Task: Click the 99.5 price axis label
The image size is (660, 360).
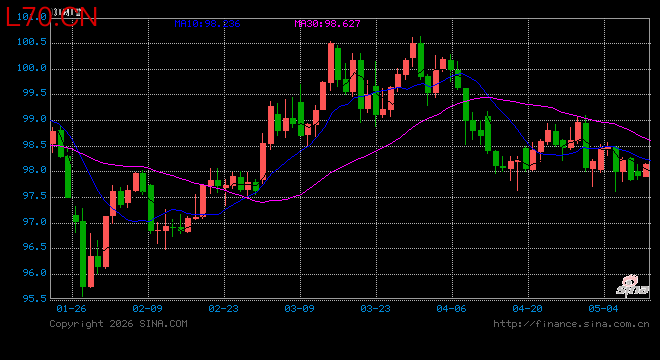Action: 35,93
